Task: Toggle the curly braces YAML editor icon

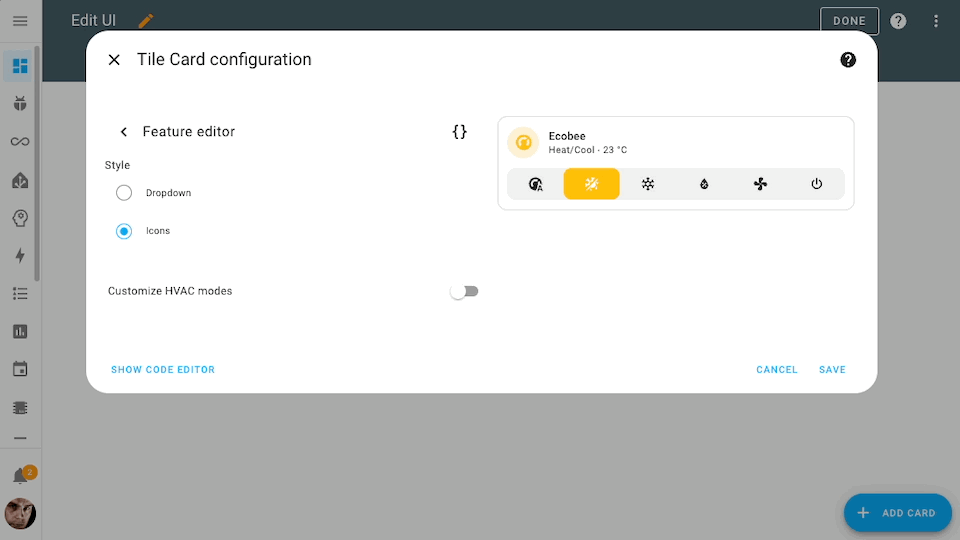Action: [x=460, y=132]
